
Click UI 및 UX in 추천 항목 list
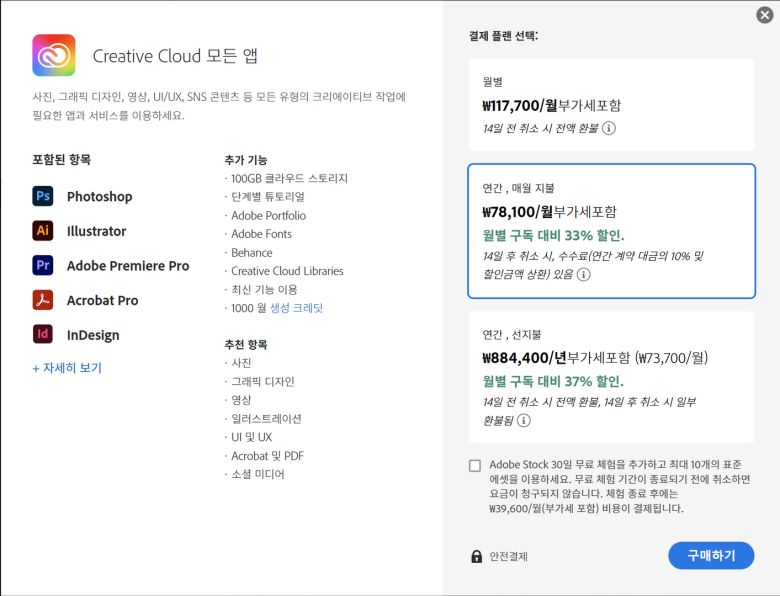252,437
